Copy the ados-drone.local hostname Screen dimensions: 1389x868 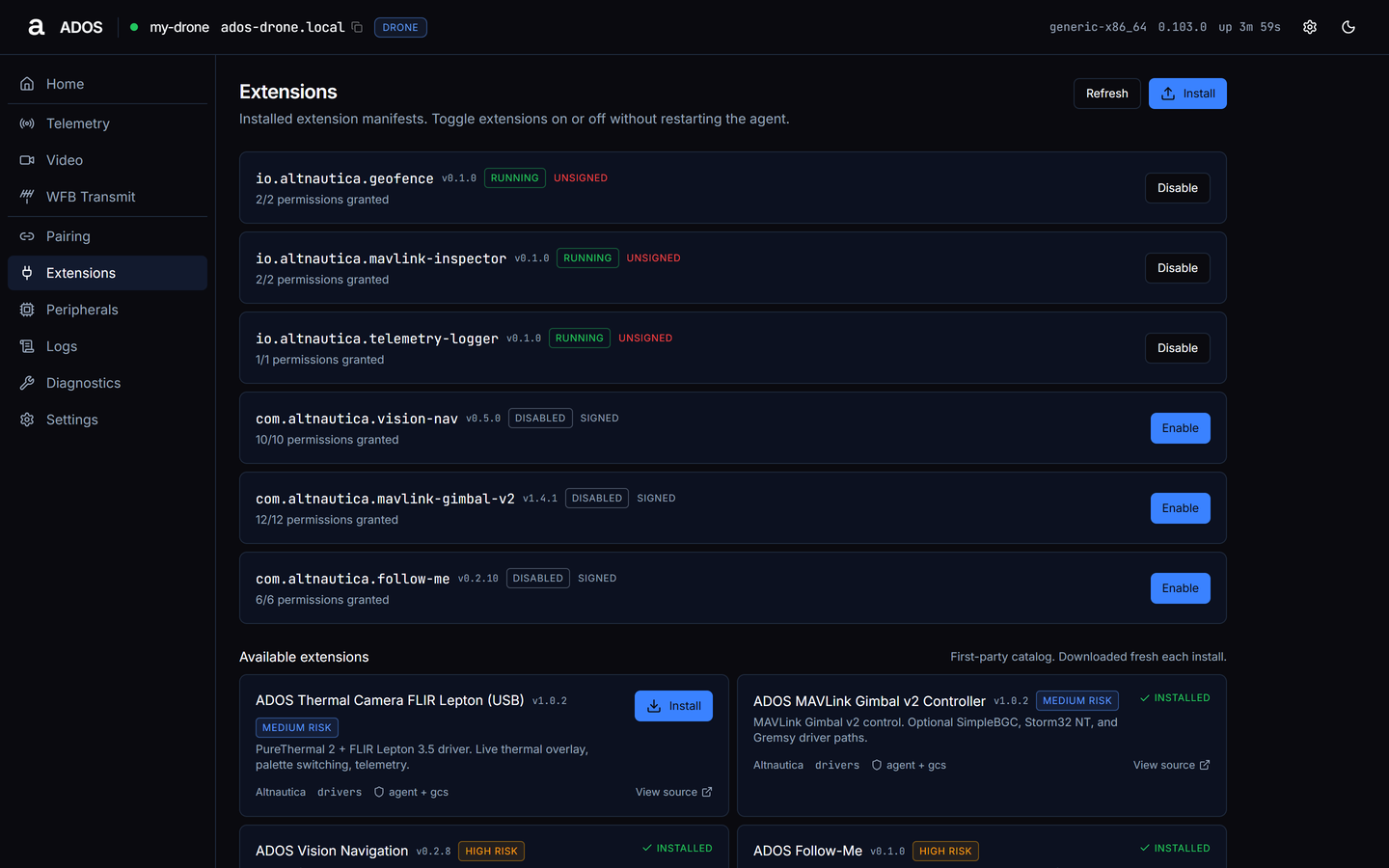(x=357, y=27)
